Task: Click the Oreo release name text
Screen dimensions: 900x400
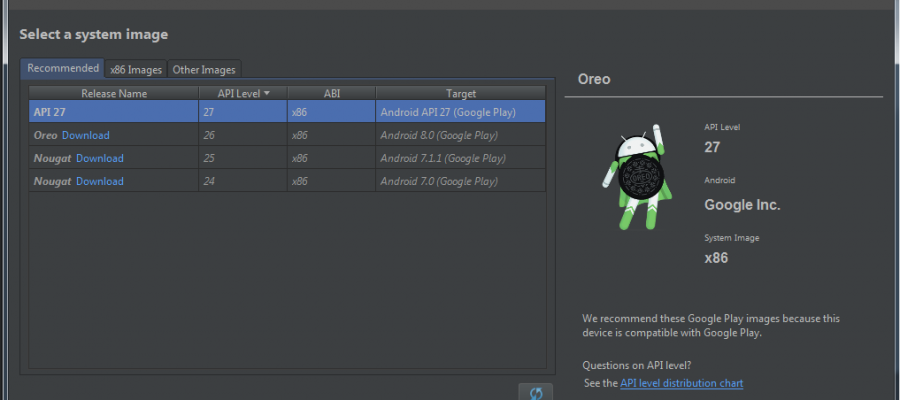Action: point(45,135)
